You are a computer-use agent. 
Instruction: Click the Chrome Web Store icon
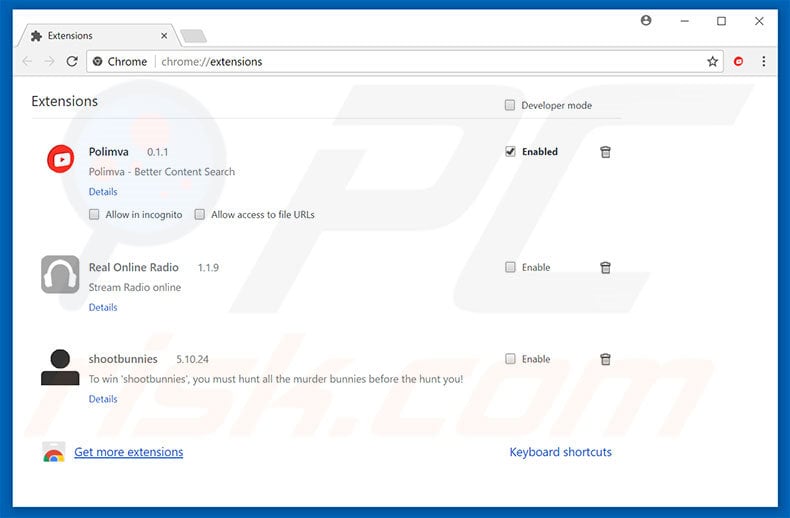click(x=53, y=452)
